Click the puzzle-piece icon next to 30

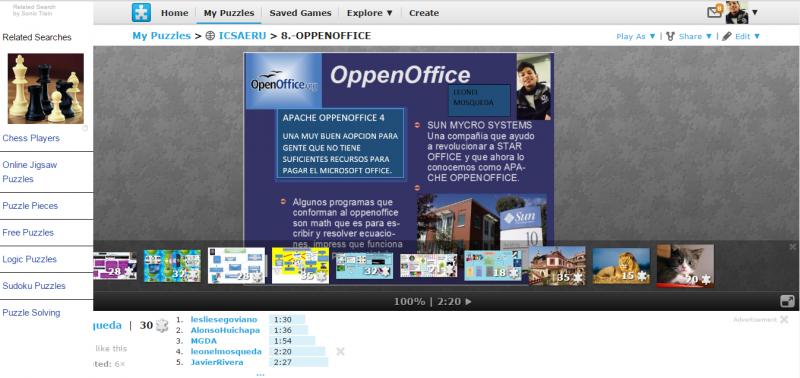coord(162,325)
